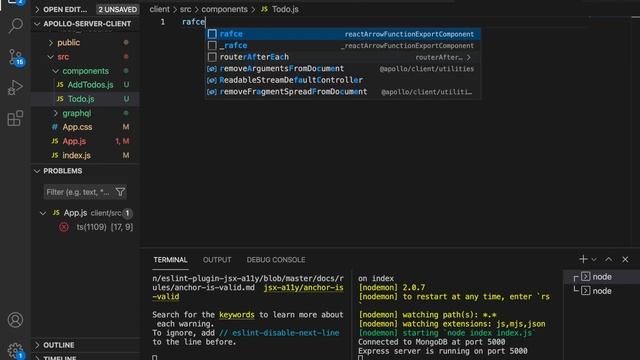Select removeFragmentSpreadFromDocument suggestion
640x360 pixels.
[x=343, y=92]
